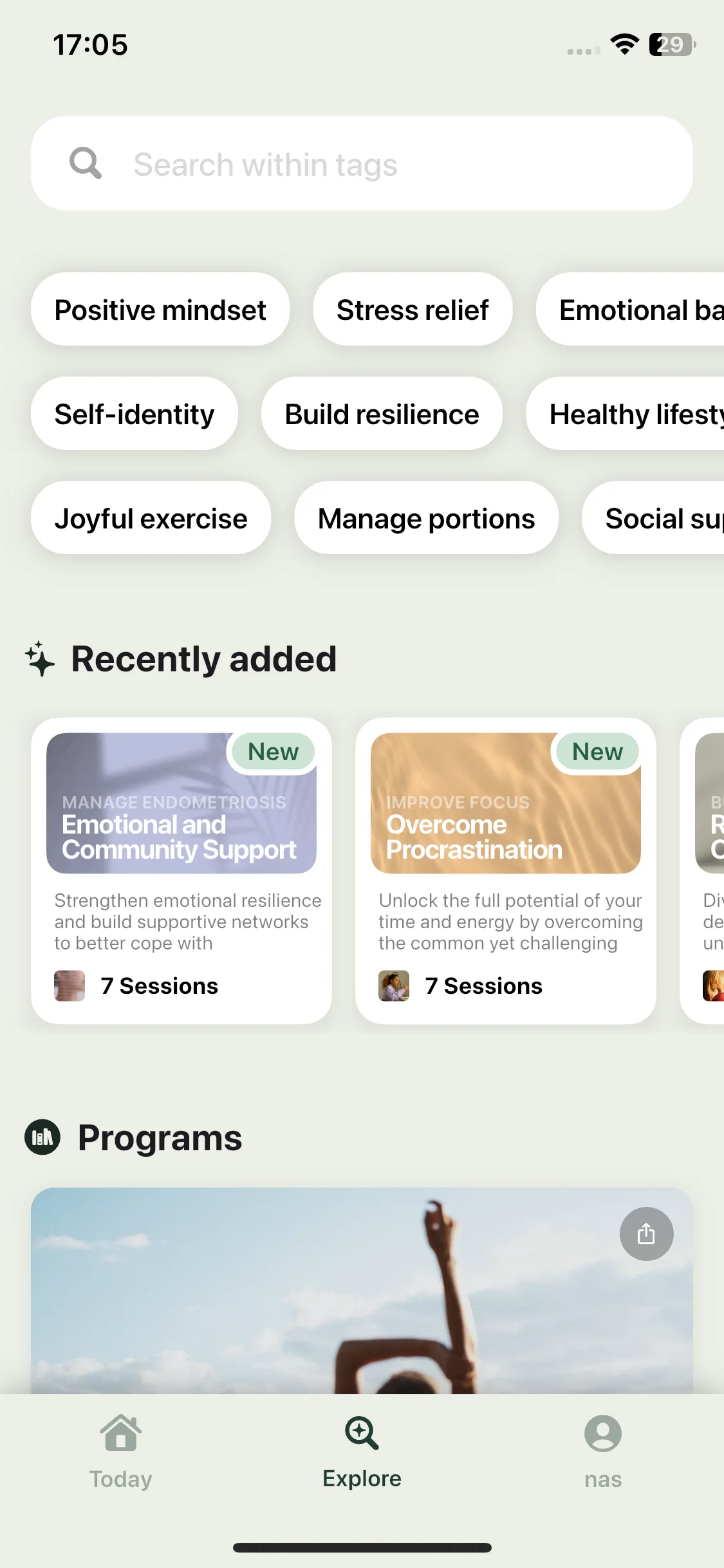Toggle the Build resilience tag
Image resolution: width=724 pixels, height=1568 pixels.
click(x=382, y=414)
